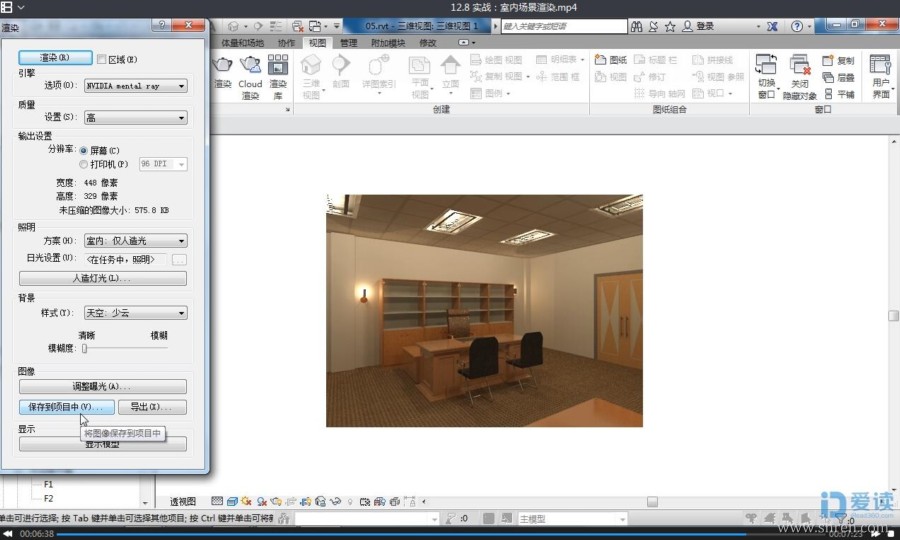This screenshot has height=540, width=900.
Task: Click visual style cube icon in view bar
Action: point(232,502)
